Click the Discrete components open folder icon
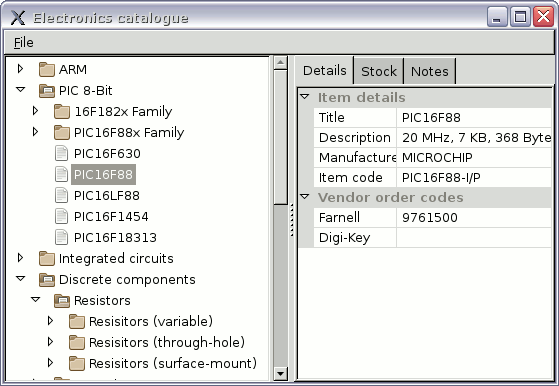Screen dimensions: 559x386 [47, 279]
